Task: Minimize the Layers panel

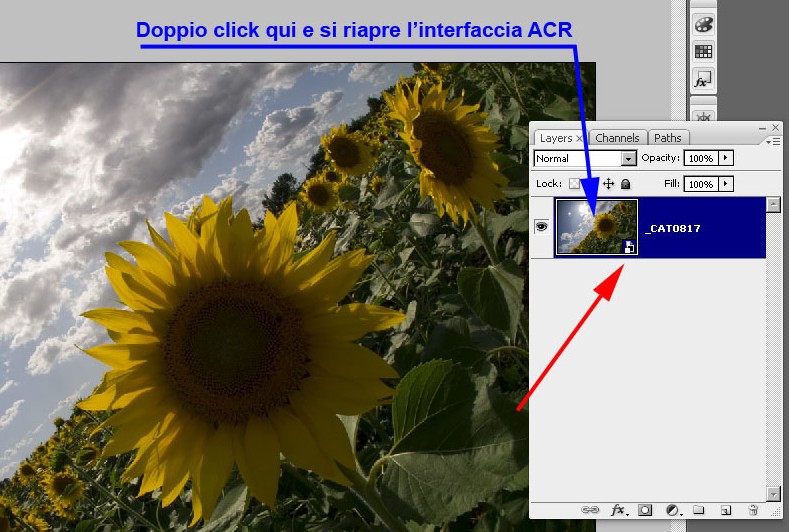Action: [x=763, y=129]
